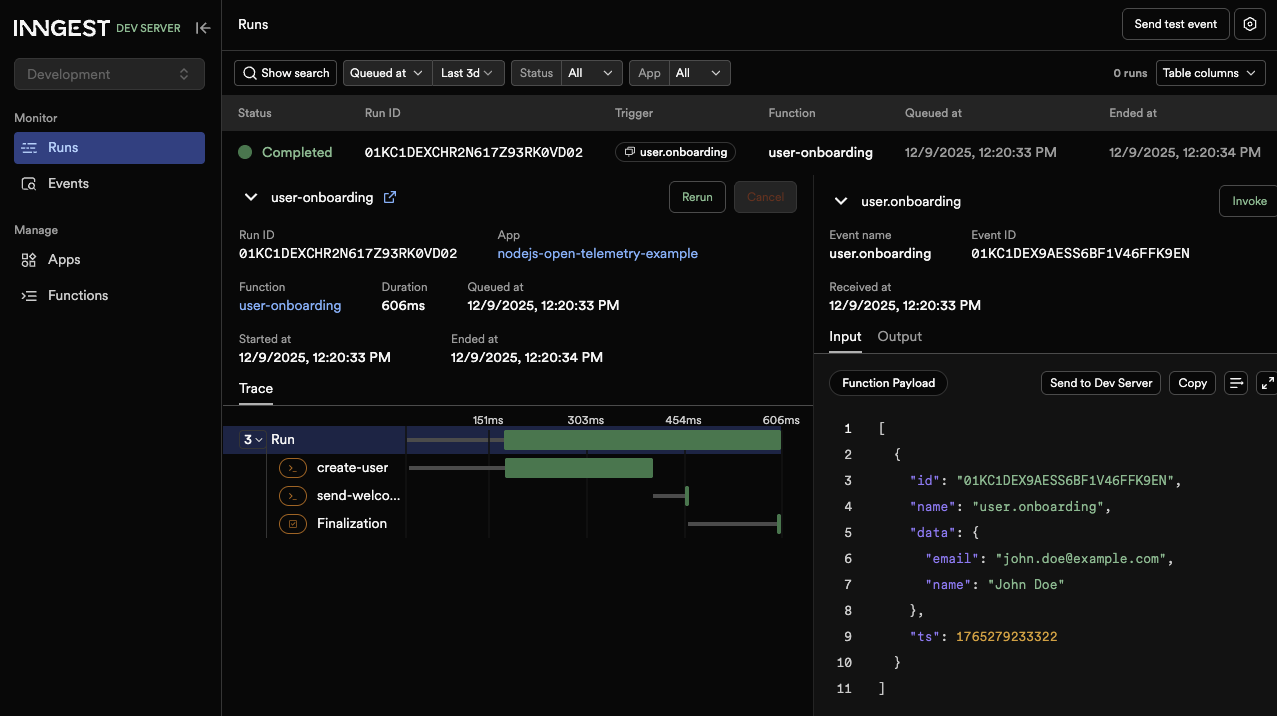The height and width of the screenshot is (716, 1277).
Task: Click the create-user step terminal icon
Action: pos(292,467)
